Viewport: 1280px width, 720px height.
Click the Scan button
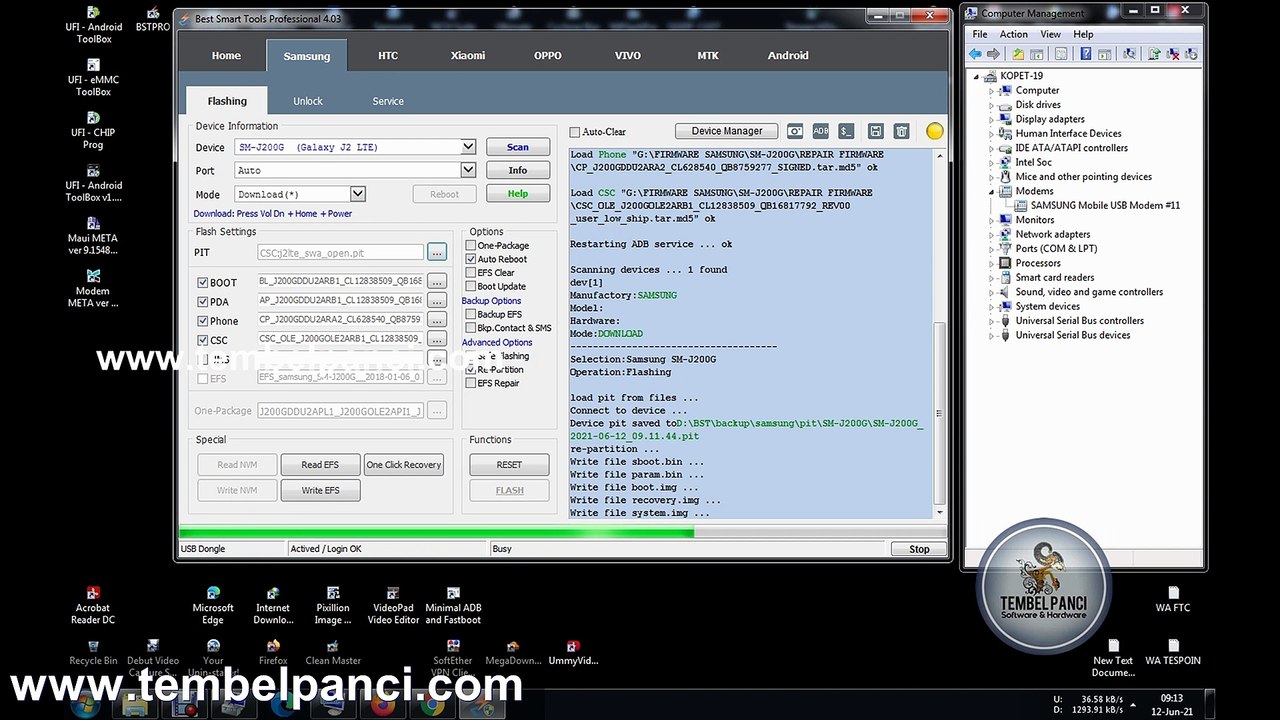pos(518,147)
